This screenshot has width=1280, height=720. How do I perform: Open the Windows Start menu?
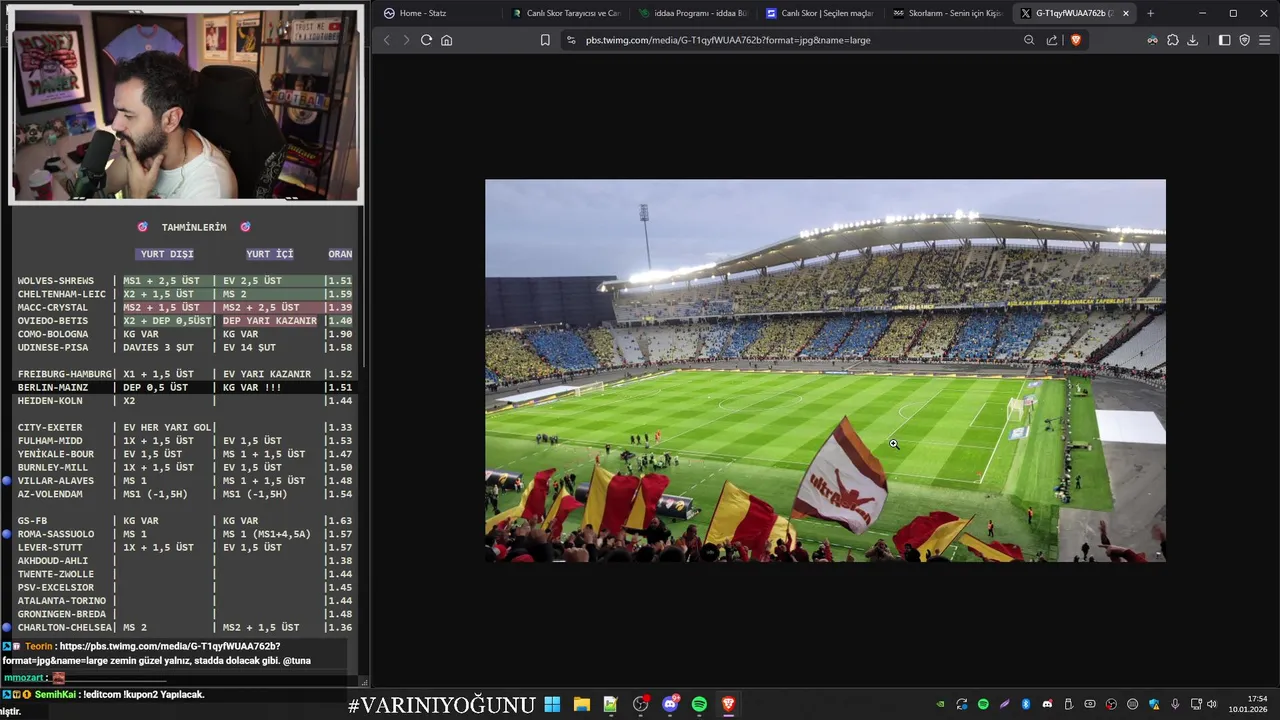[x=552, y=704]
